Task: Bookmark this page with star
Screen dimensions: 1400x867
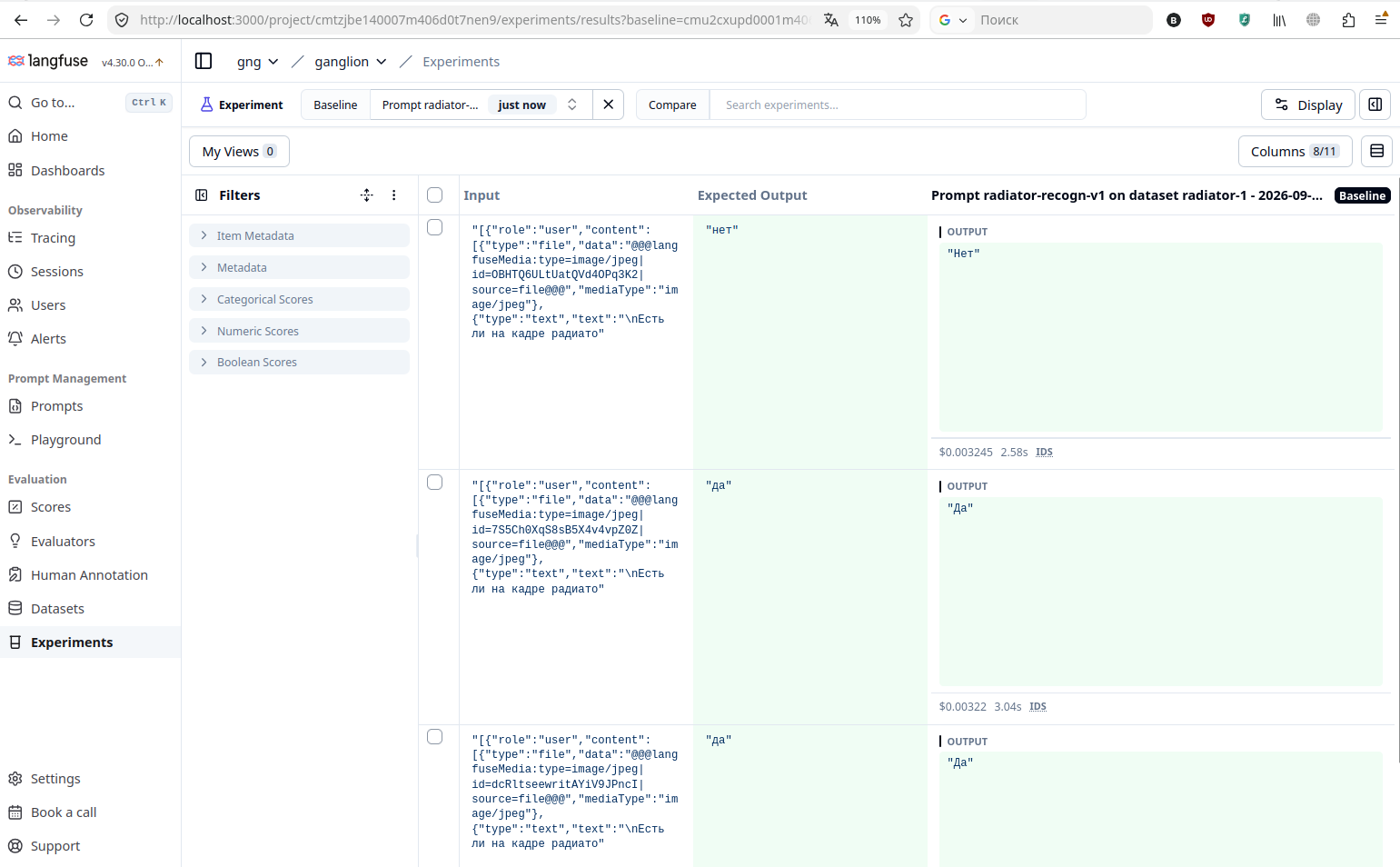Action: point(906,20)
